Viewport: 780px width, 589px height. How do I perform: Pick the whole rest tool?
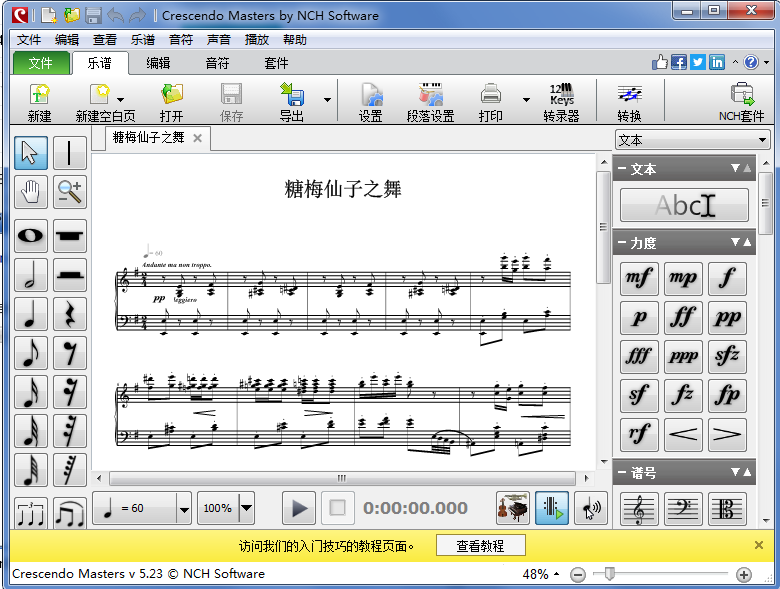[69, 235]
